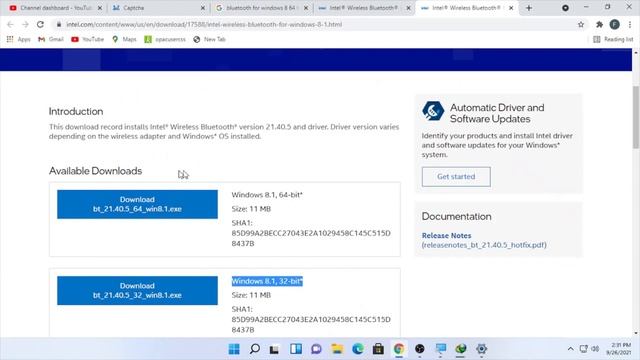Open Chrome three-dot menu
The image size is (640, 360).
tap(630, 24)
